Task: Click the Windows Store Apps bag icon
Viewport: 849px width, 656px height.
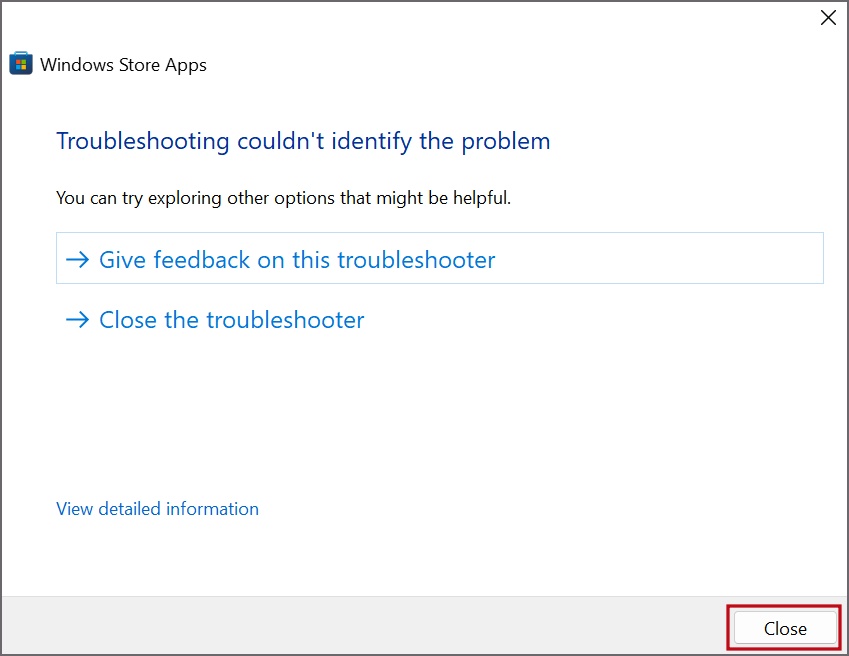Action: point(21,63)
